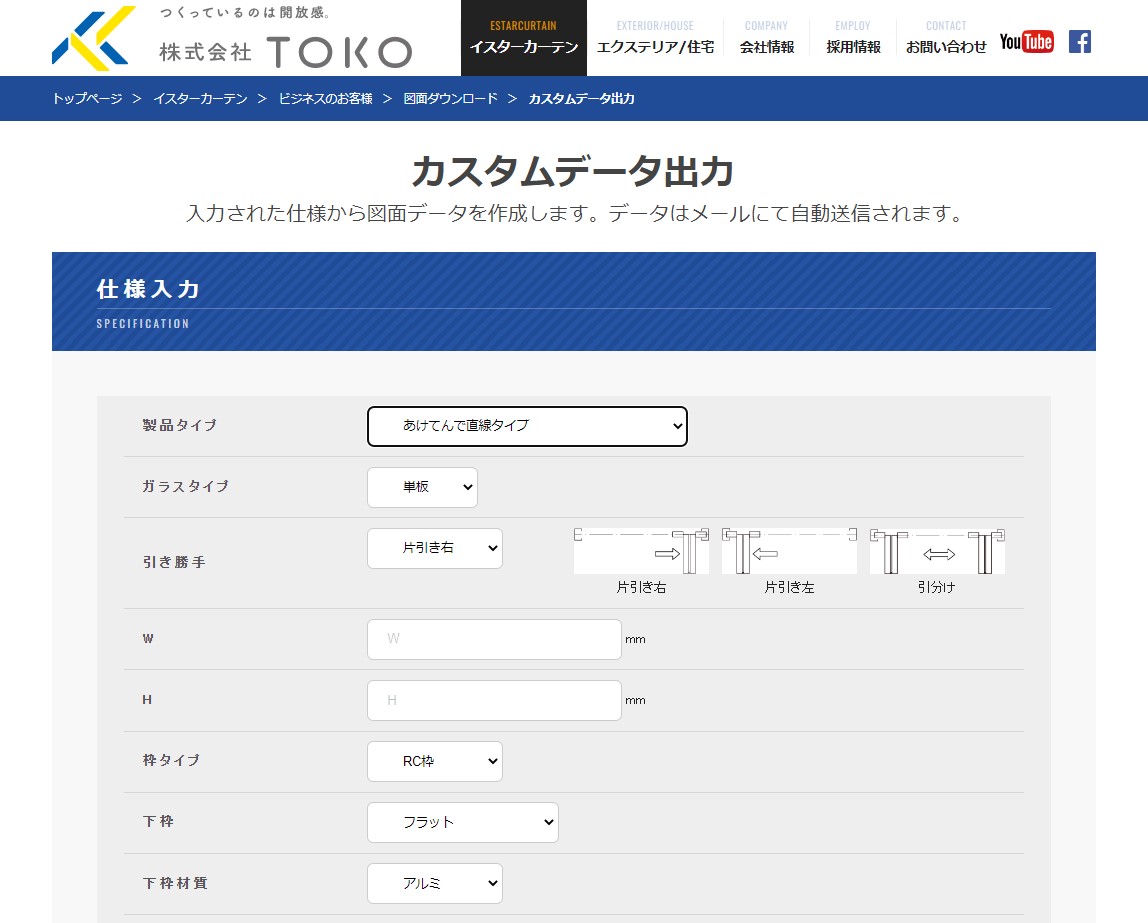Viewport: 1148px width, 923px height.
Task: Open the ガラスタイプ dropdown showing 単板
Action: [422, 487]
